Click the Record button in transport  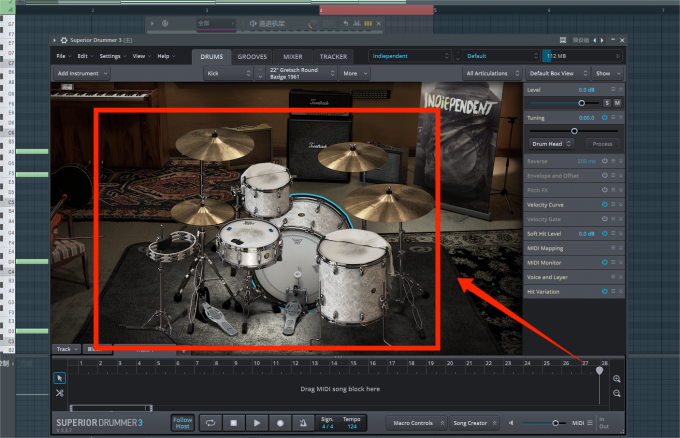coord(280,423)
